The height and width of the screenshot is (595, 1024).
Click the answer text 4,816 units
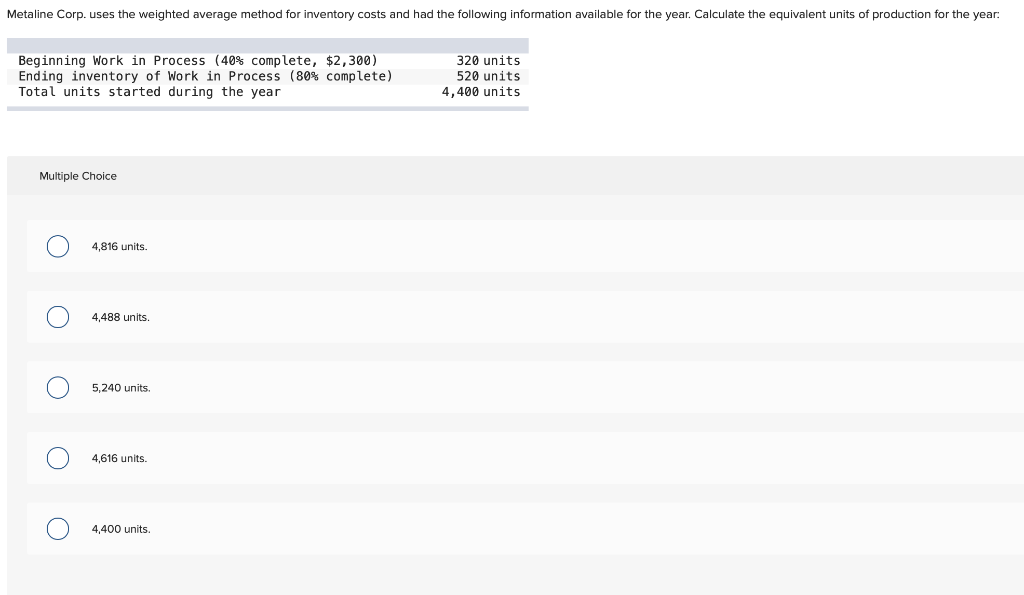point(119,246)
